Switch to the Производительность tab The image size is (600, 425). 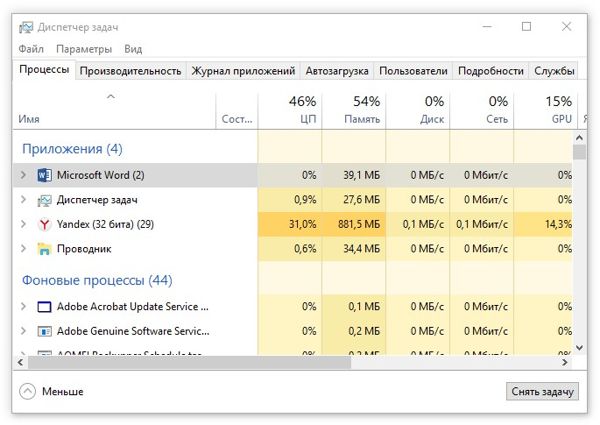pos(130,71)
